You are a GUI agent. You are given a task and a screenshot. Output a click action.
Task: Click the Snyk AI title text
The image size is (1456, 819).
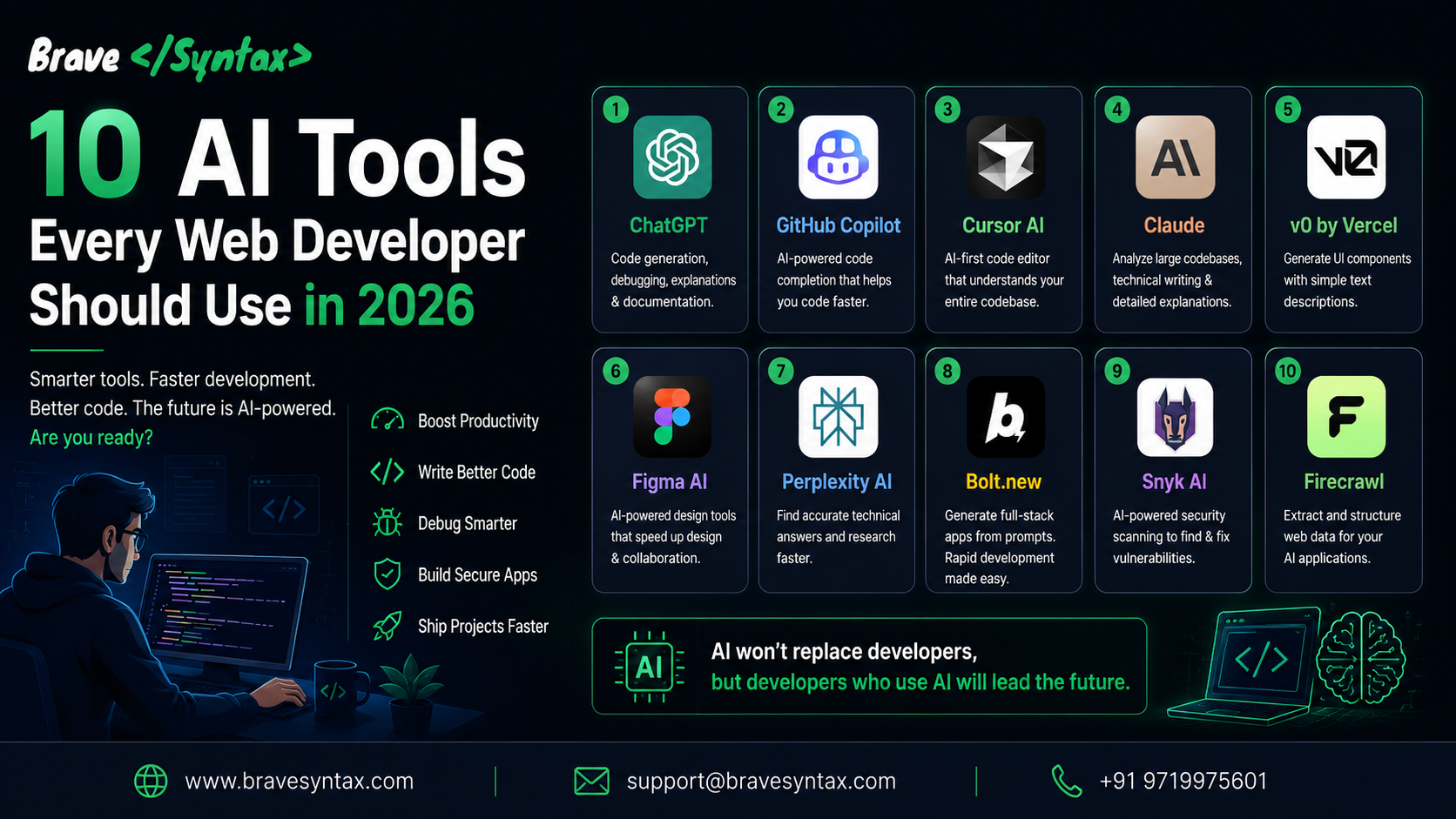pyautogui.click(x=1174, y=481)
